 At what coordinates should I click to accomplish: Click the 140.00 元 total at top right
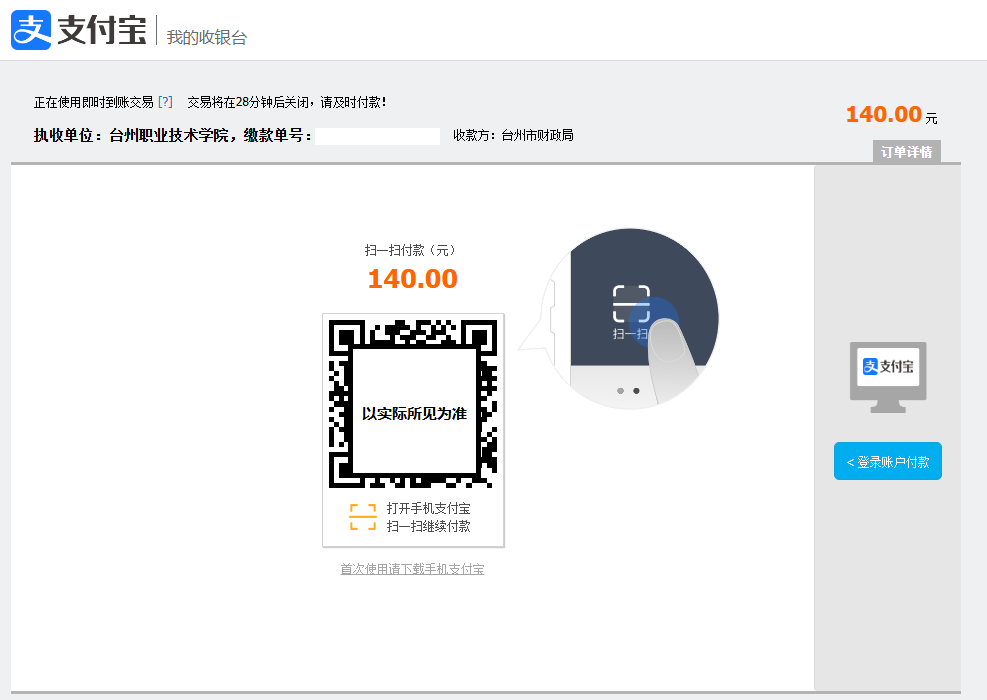tap(890, 115)
